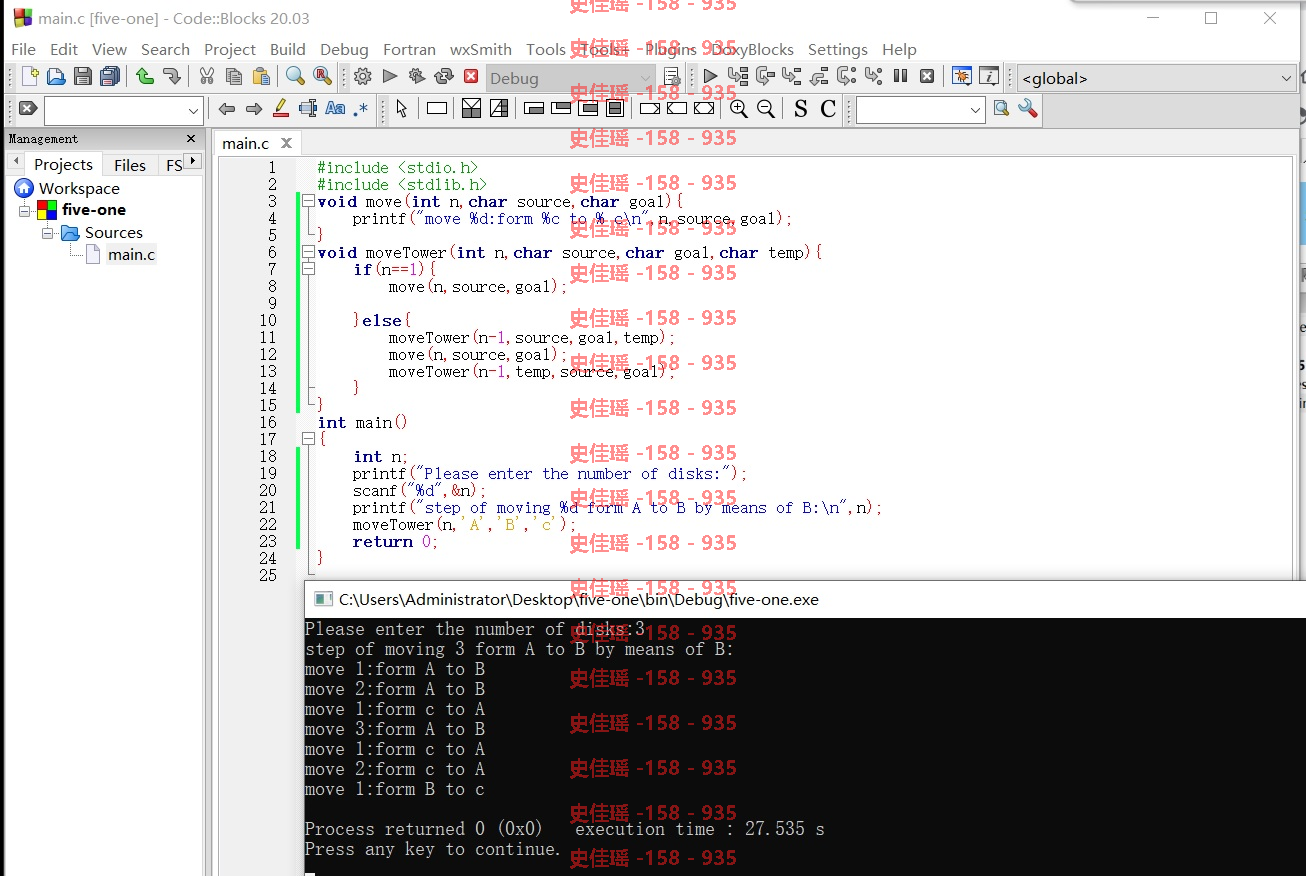This screenshot has height=876, width=1306.
Task: Open the build target Debug dropdown
Action: point(571,78)
